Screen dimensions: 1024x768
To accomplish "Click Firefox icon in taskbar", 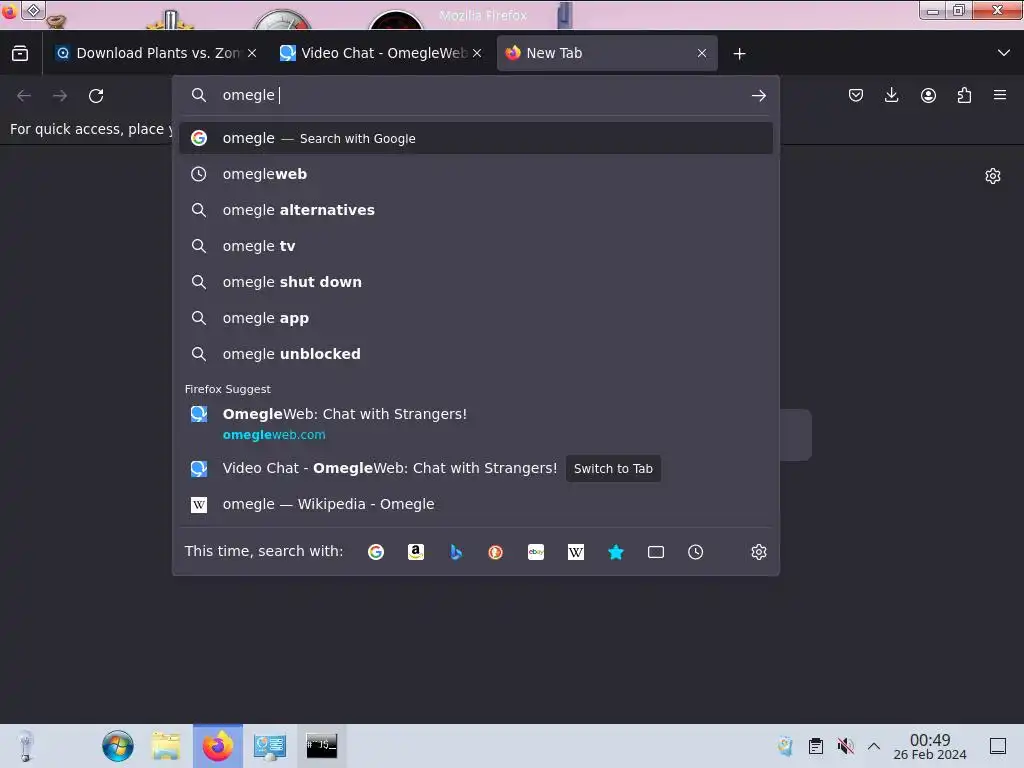I will pyautogui.click(x=217, y=746).
